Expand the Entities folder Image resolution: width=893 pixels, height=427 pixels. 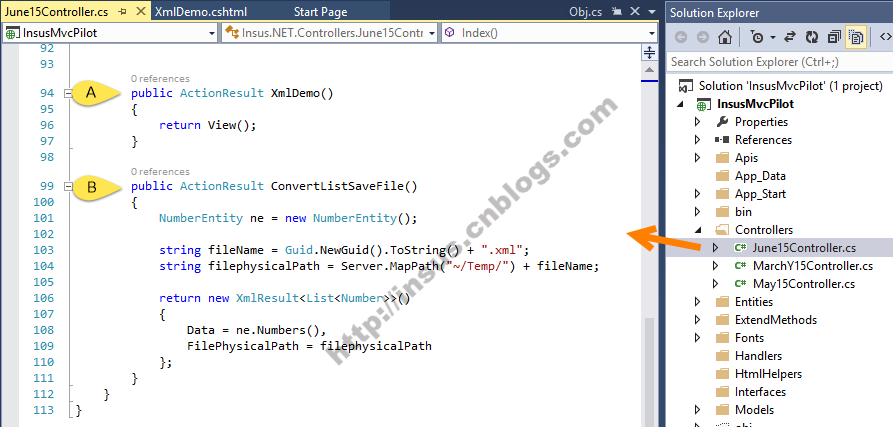(x=698, y=302)
